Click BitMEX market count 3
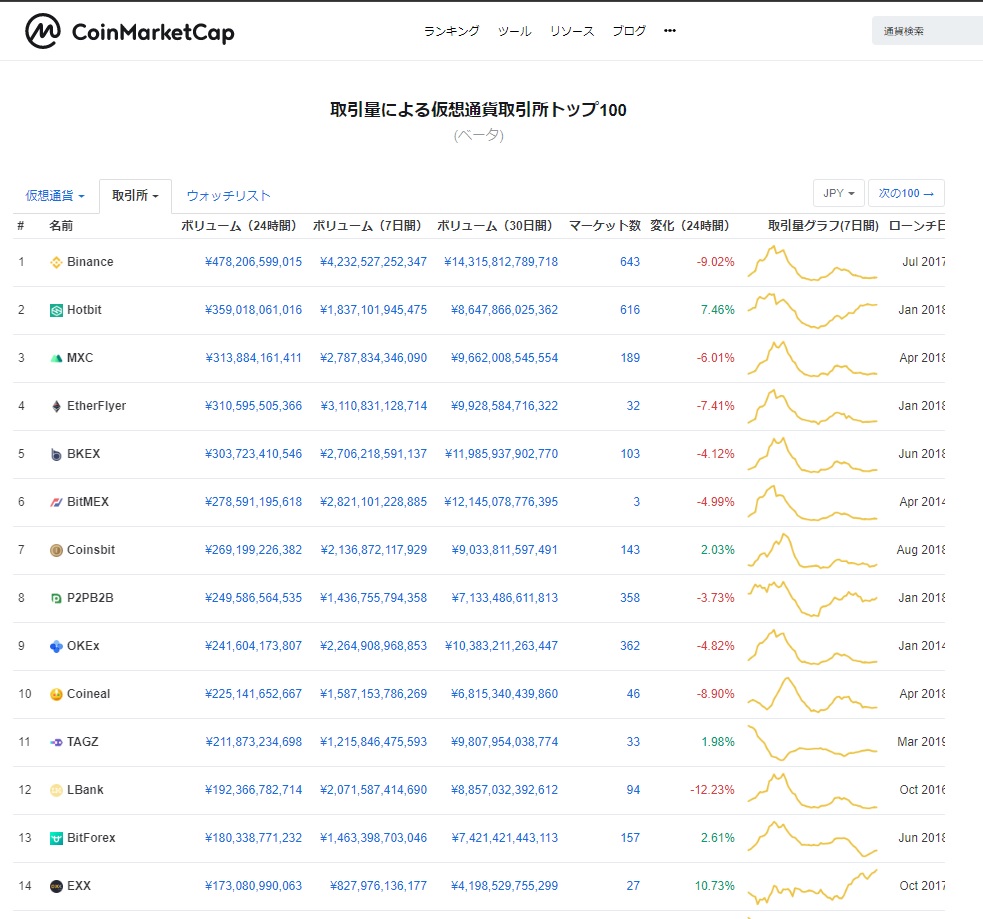Viewport: 983px width, 919px height. tap(636, 502)
